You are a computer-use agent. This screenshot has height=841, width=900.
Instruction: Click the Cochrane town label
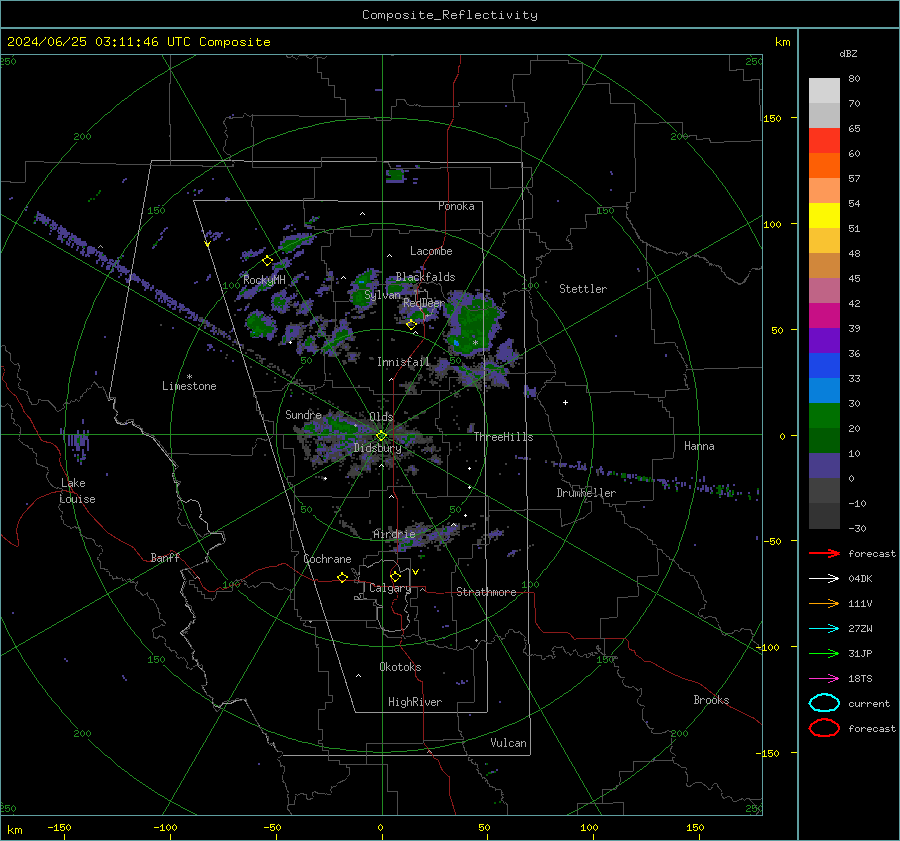click(327, 559)
